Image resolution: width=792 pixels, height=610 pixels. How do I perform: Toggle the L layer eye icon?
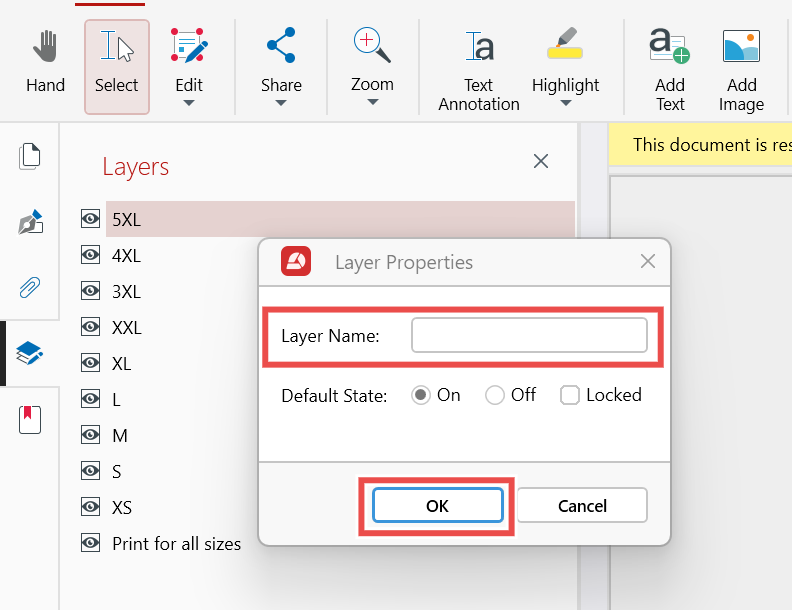click(90, 399)
